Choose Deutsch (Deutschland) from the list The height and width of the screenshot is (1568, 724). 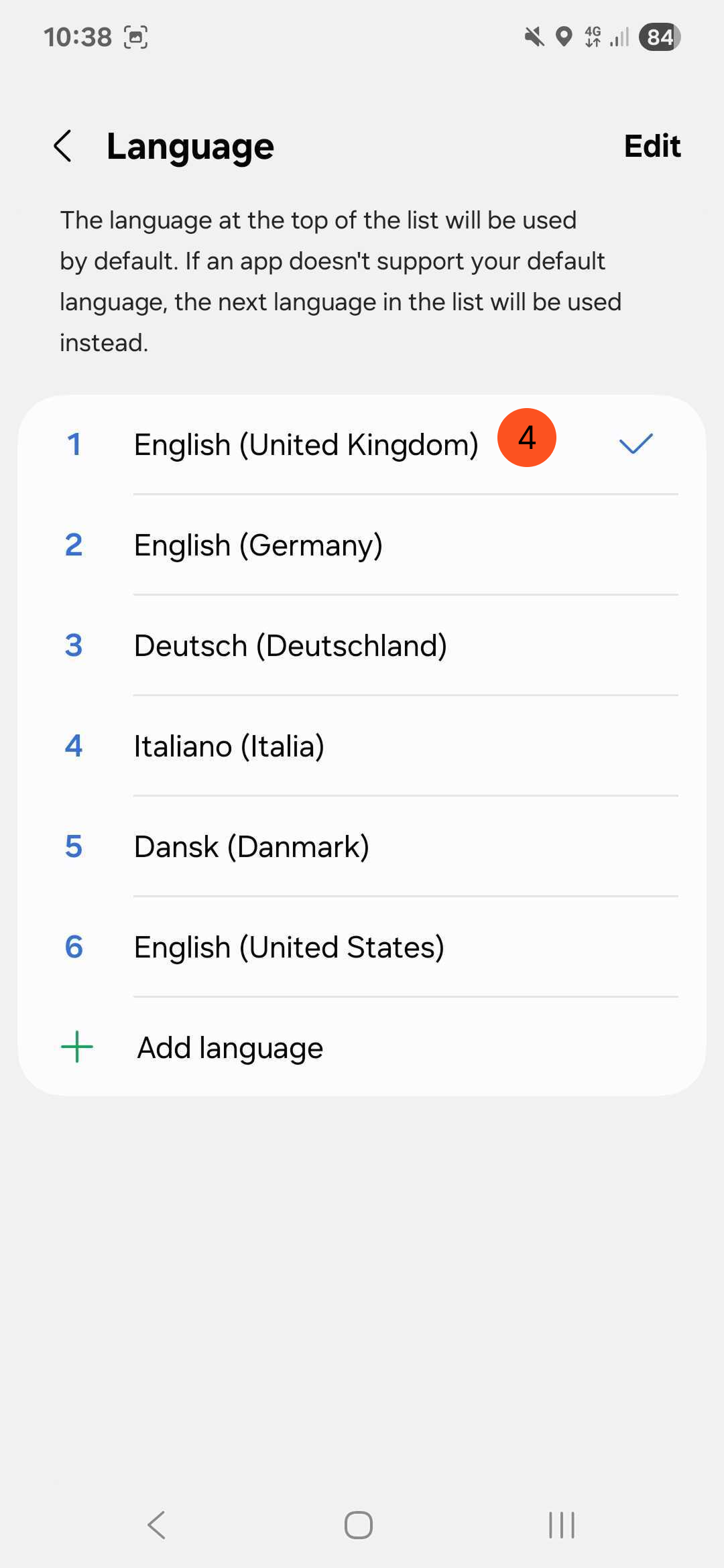pos(290,646)
